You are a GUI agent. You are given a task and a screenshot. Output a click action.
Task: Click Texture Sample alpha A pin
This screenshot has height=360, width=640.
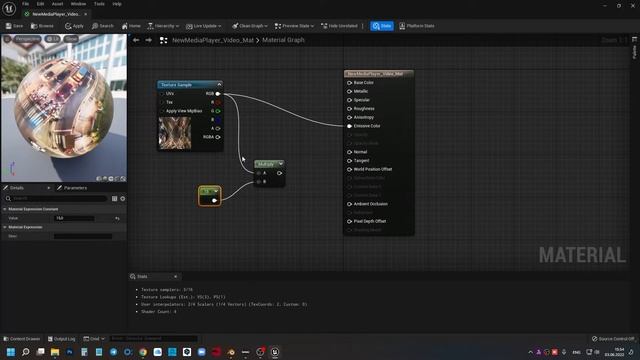point(218,128)
